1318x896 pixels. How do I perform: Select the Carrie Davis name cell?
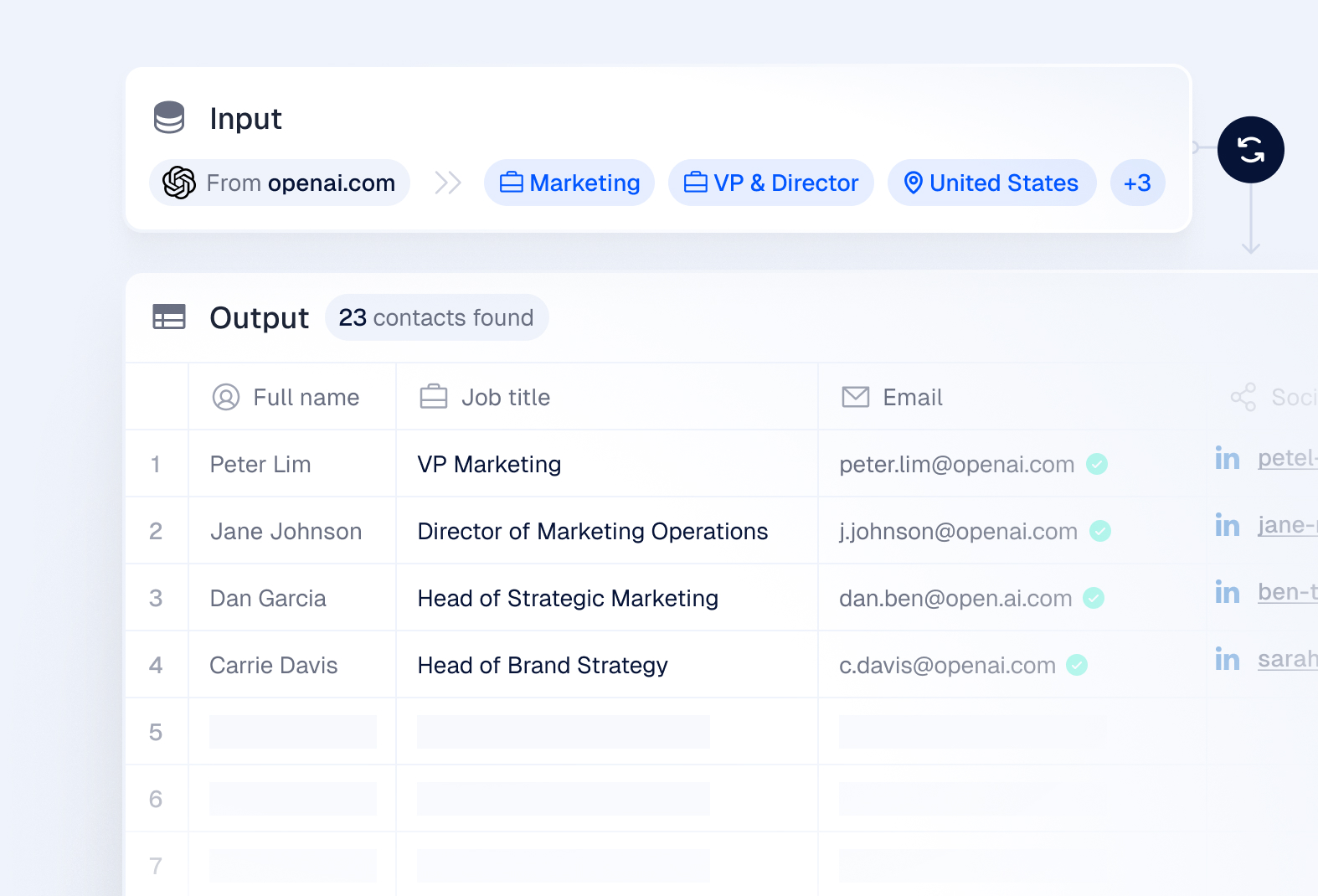pyautogui.click(x=292, y=665)
